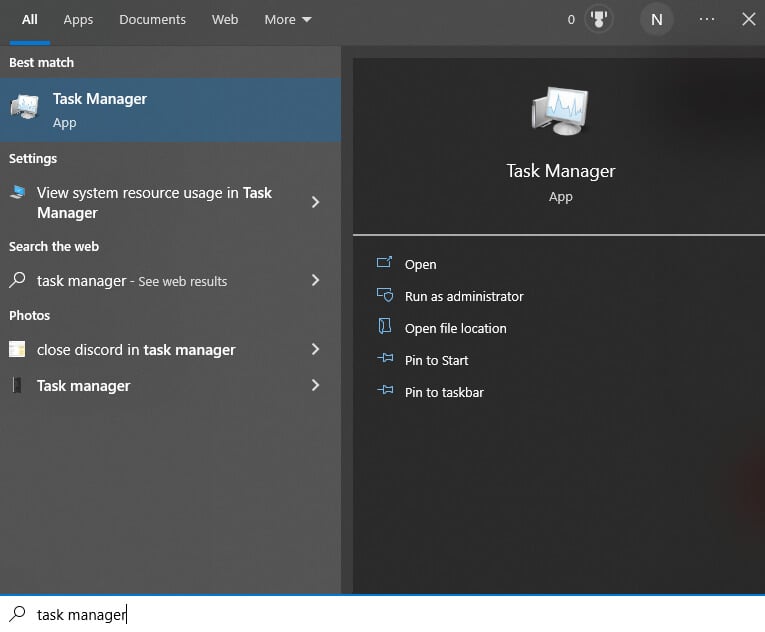Expand the close discord in task manager arrow
The image size is (765, 632).
[315, 350]
